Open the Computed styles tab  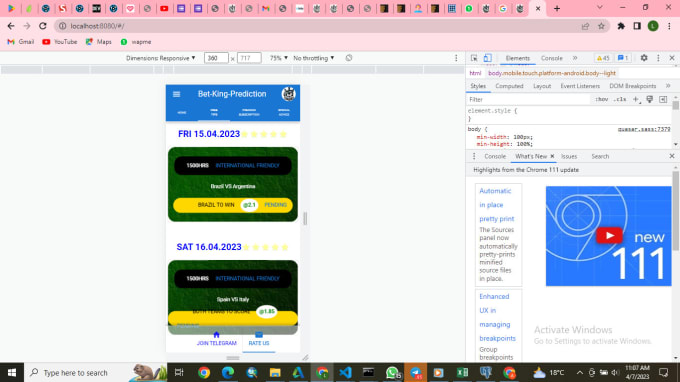509,86
